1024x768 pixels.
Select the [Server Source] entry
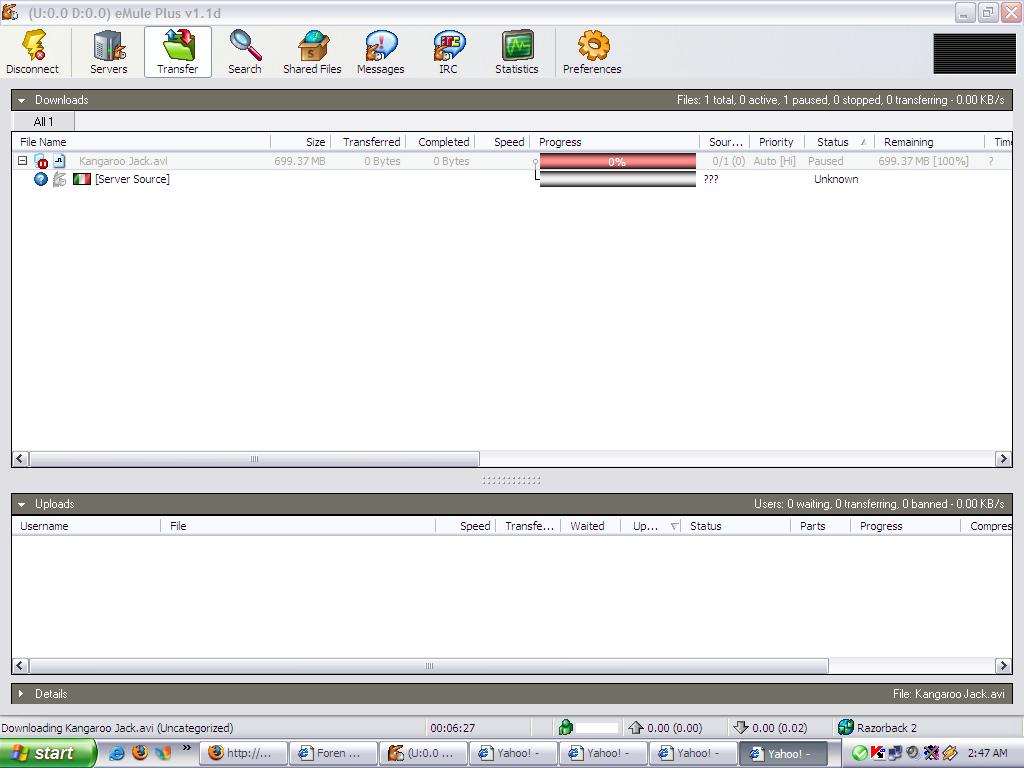tap(132, 179)
